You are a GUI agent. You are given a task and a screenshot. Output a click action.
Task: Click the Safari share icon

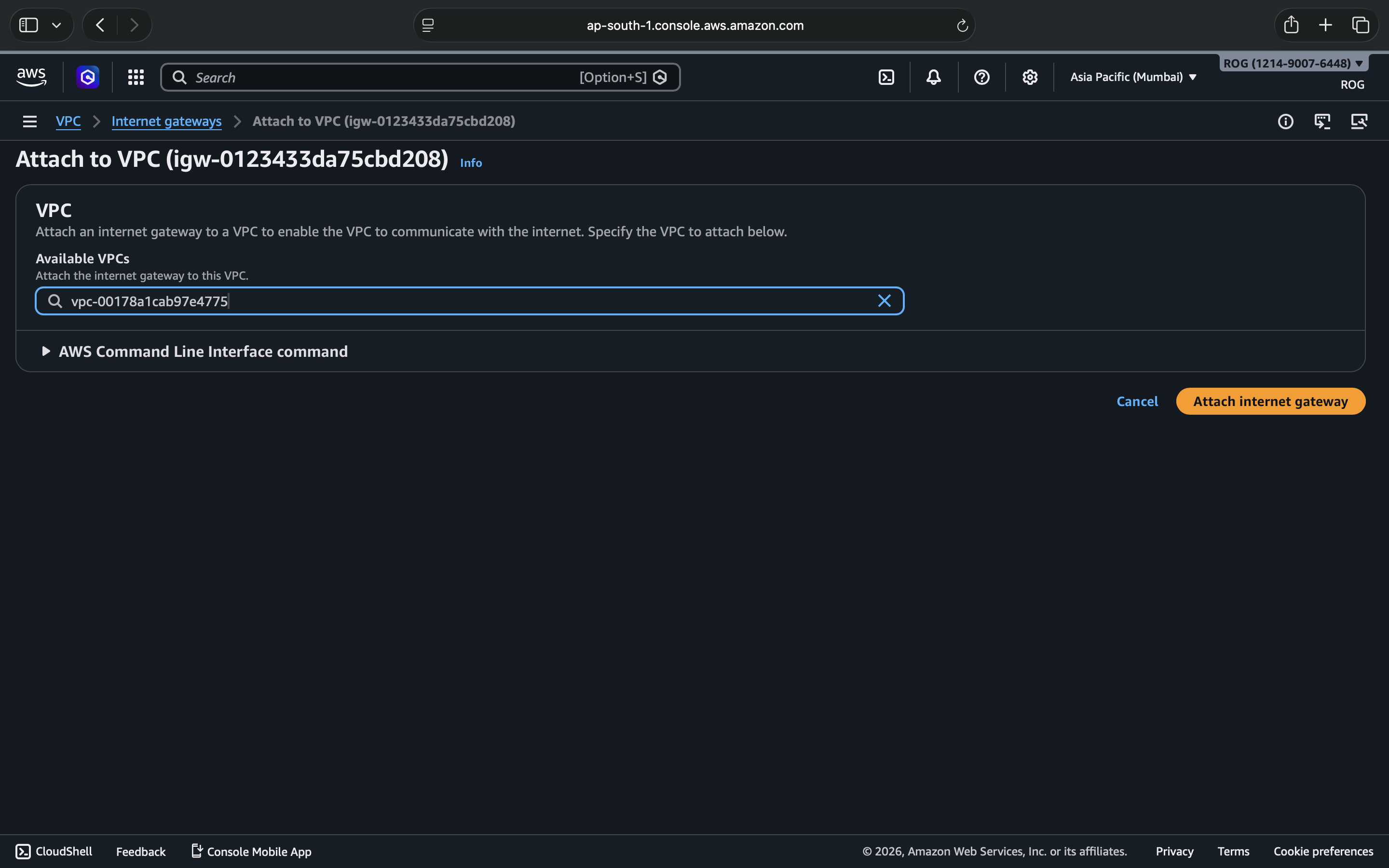1291,25
